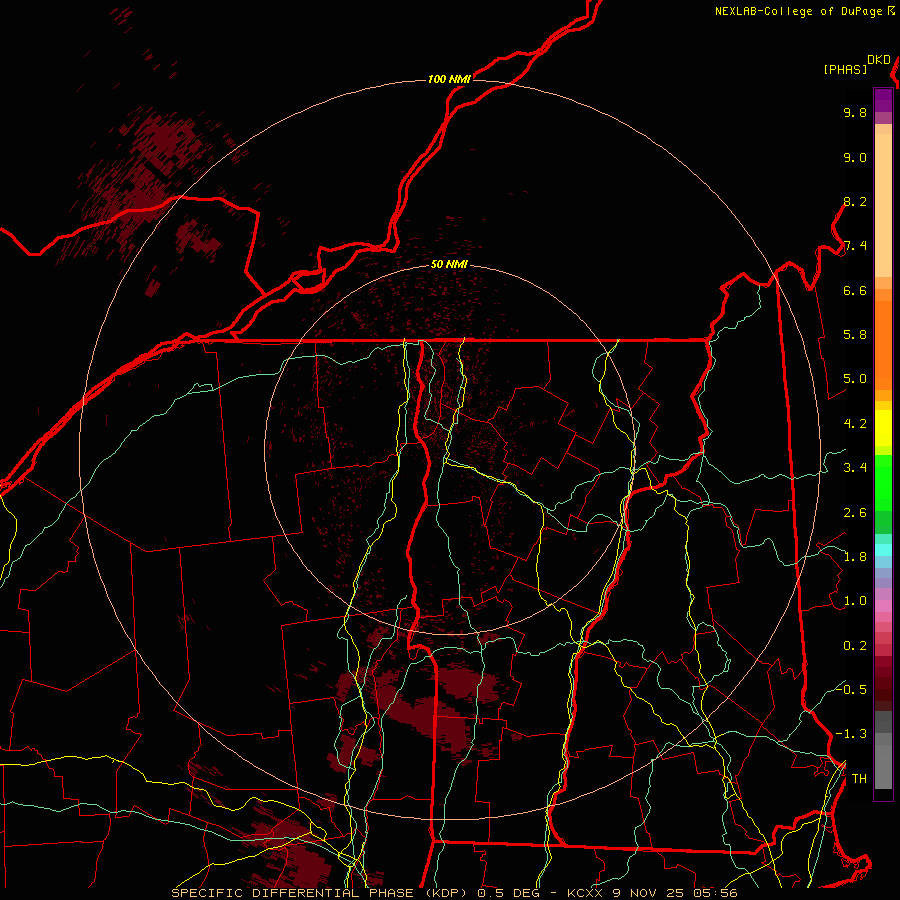Pick the orange band on the color scale
Screen dimensions: 900x900
coord(883,345)
